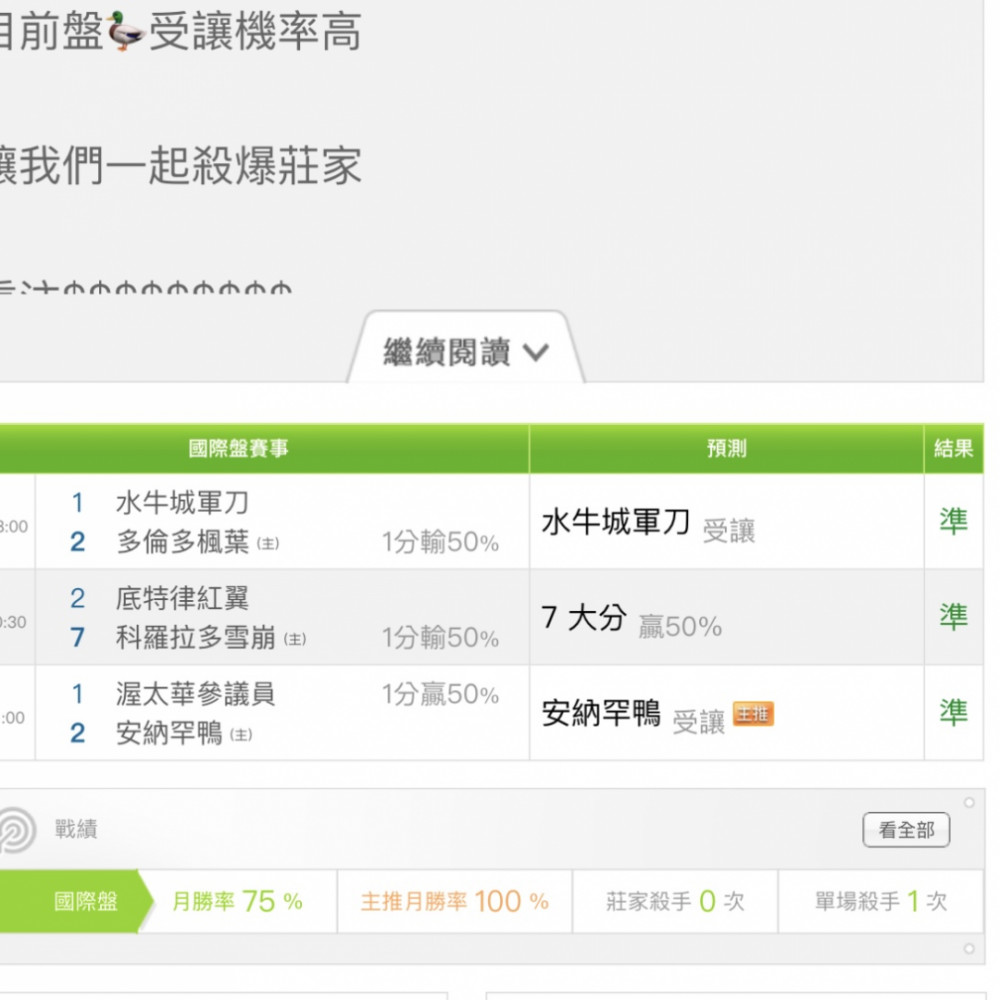
Task: Click score 2 for 底特律紅翼
Action: click(77, 598)
